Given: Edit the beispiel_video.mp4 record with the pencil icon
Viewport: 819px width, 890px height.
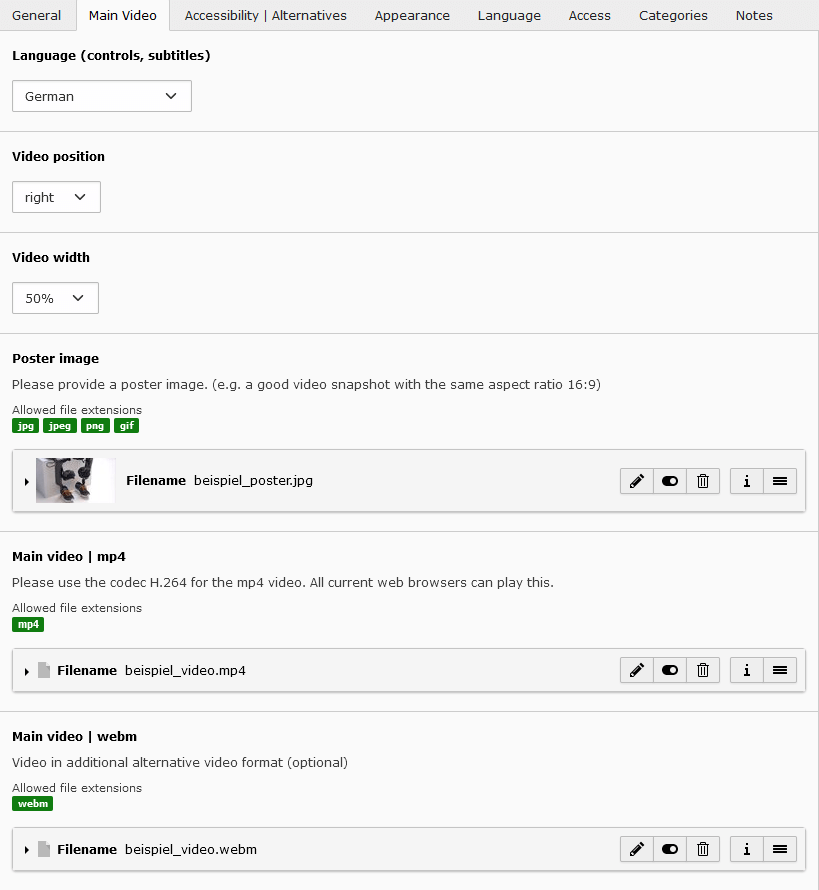Looking at the screenshot, I should coord(637,670).
